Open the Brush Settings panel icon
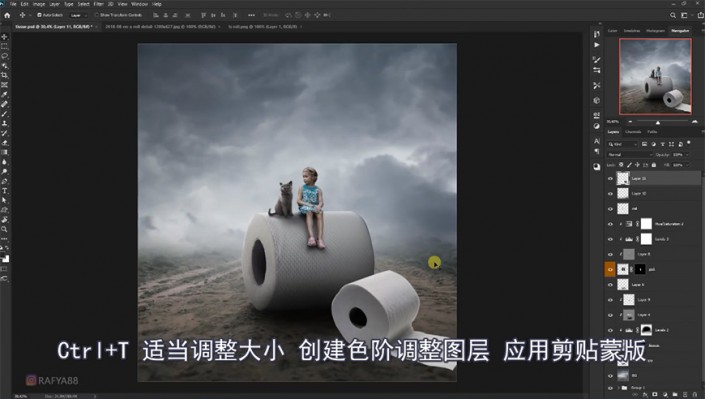Screen dimensions: 705x399 coord(597,59)
